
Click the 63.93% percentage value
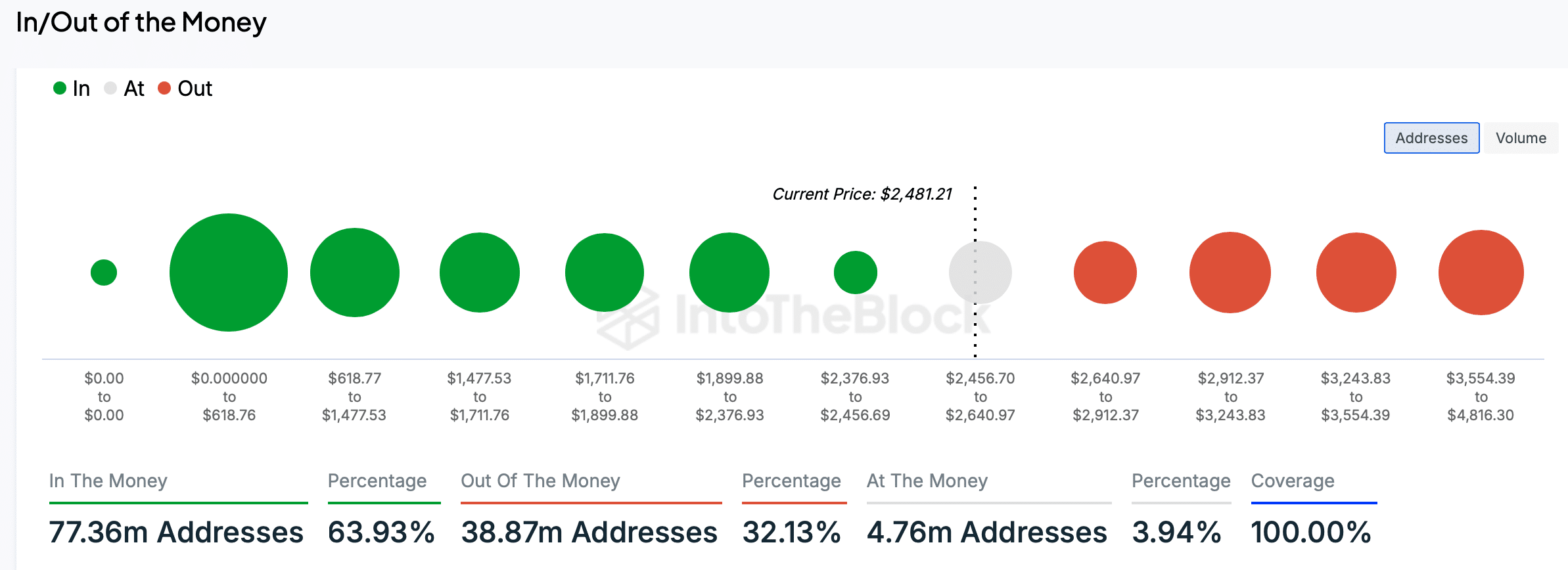pyautogui.click(x=381, y=532)
